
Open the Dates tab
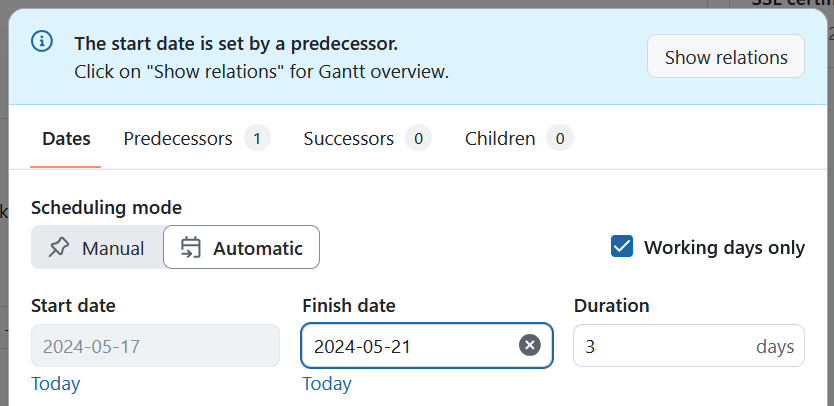66,139
